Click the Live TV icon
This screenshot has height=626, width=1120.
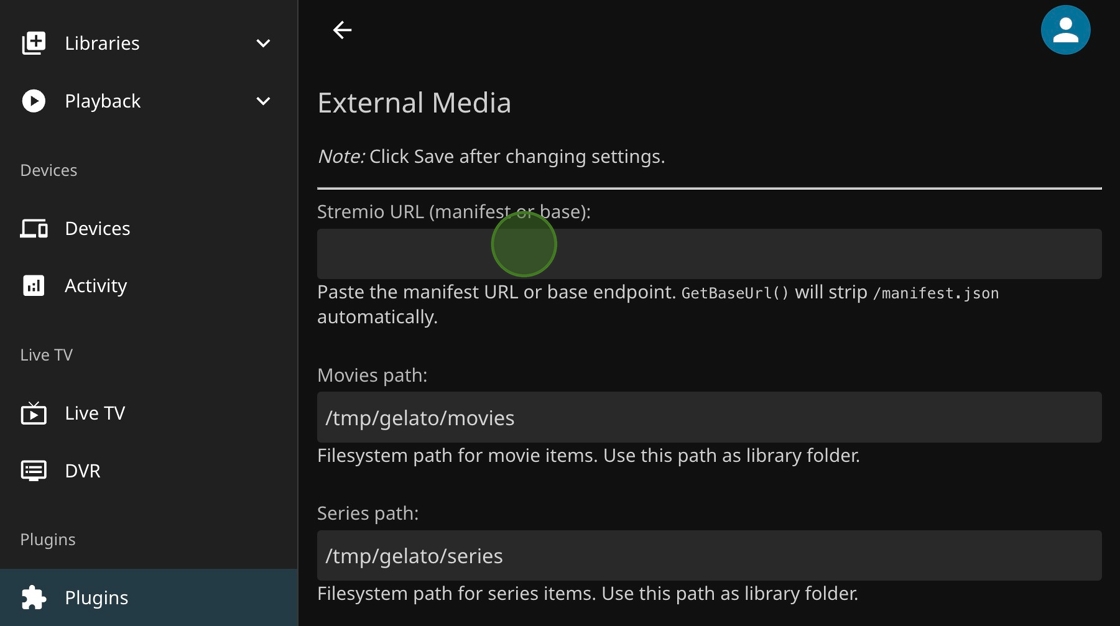click(34, 413)
